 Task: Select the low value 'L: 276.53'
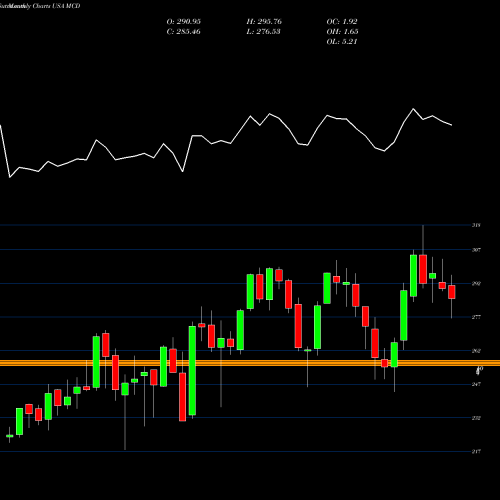[263, 32]
